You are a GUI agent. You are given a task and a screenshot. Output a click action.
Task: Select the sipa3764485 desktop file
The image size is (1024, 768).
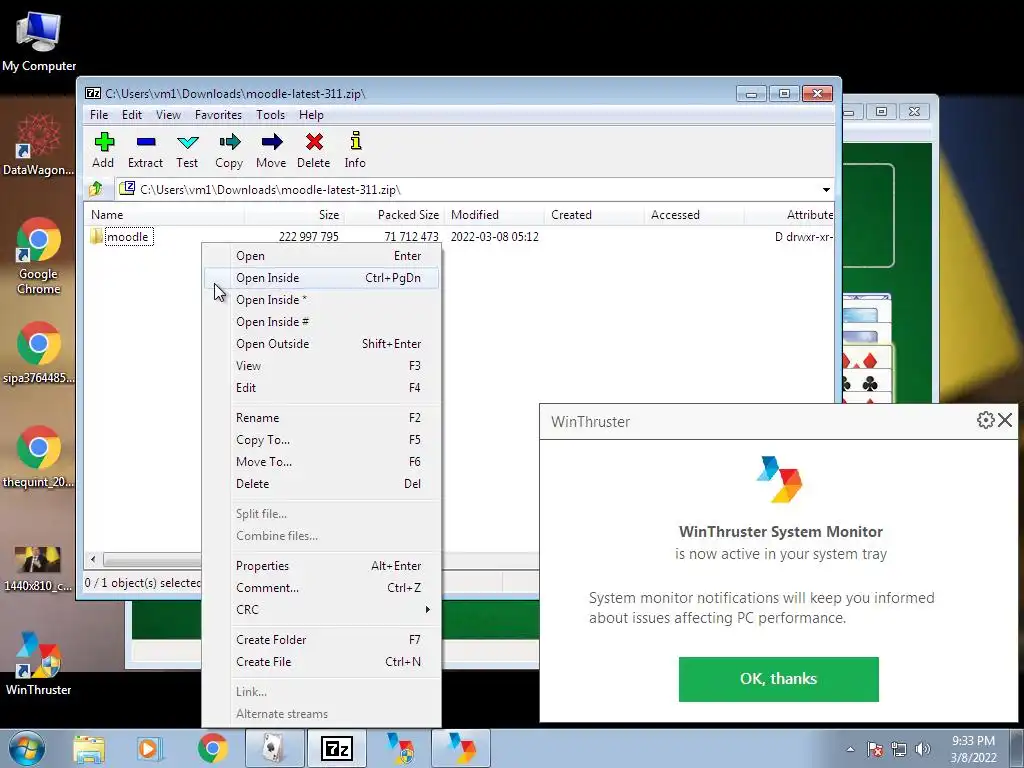39,353
